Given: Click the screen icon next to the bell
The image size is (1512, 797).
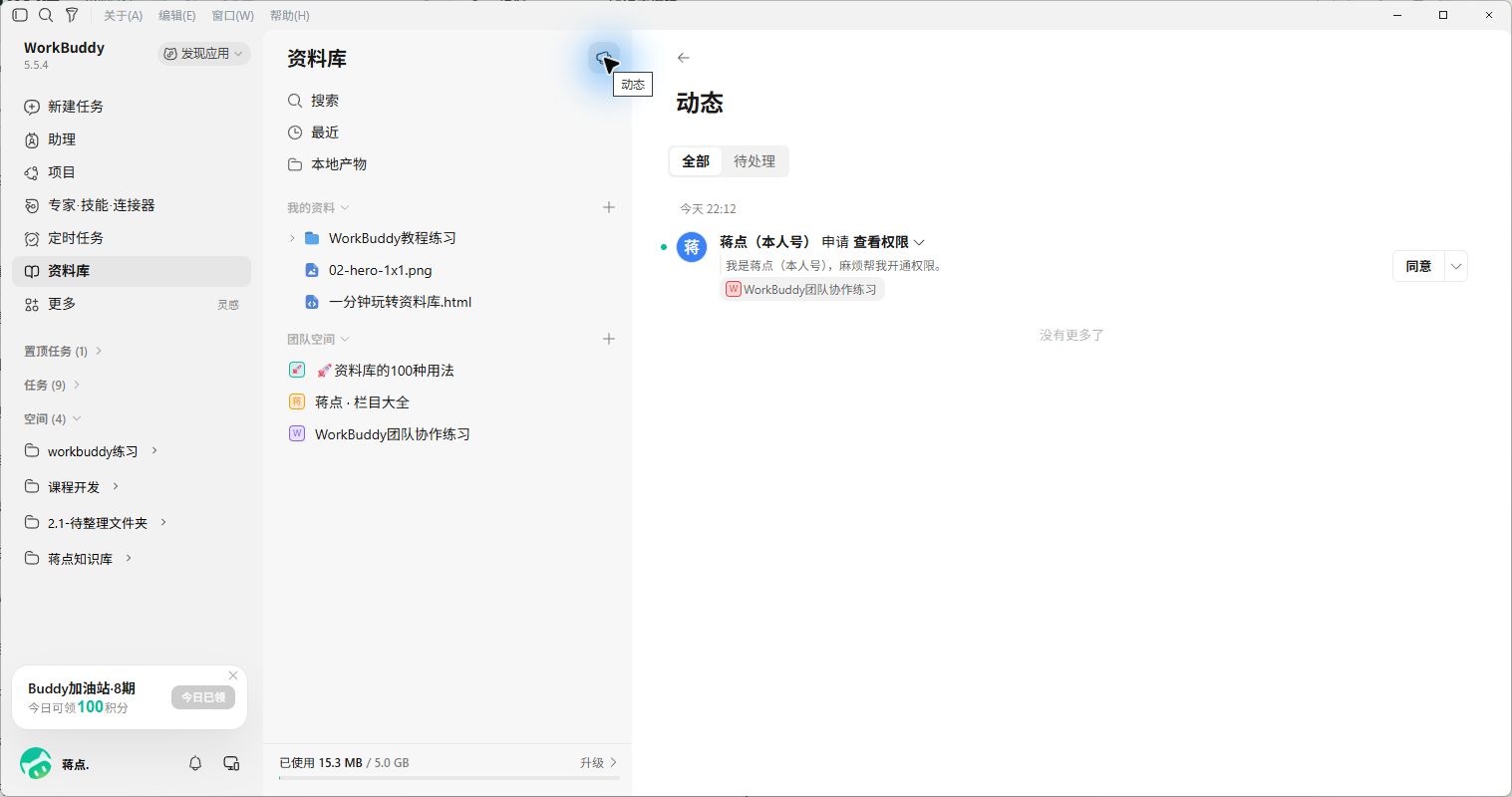Looking at the screenshot, I should tap(231, 763).
